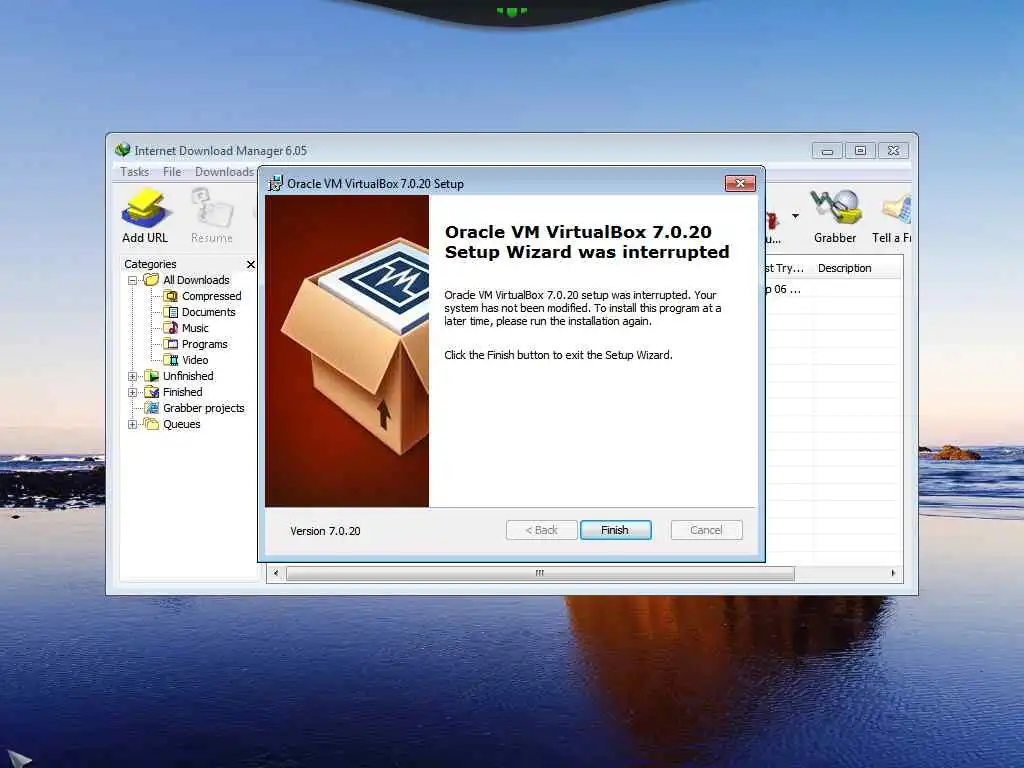Click the Back button in the setup wizard
1024x768 pixels.
tap(541, 530)
